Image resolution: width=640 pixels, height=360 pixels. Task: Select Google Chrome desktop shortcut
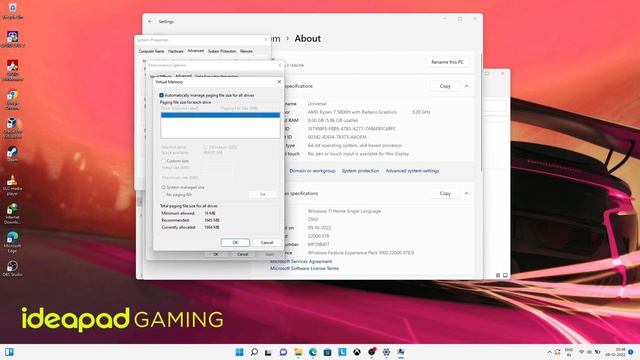12,99
